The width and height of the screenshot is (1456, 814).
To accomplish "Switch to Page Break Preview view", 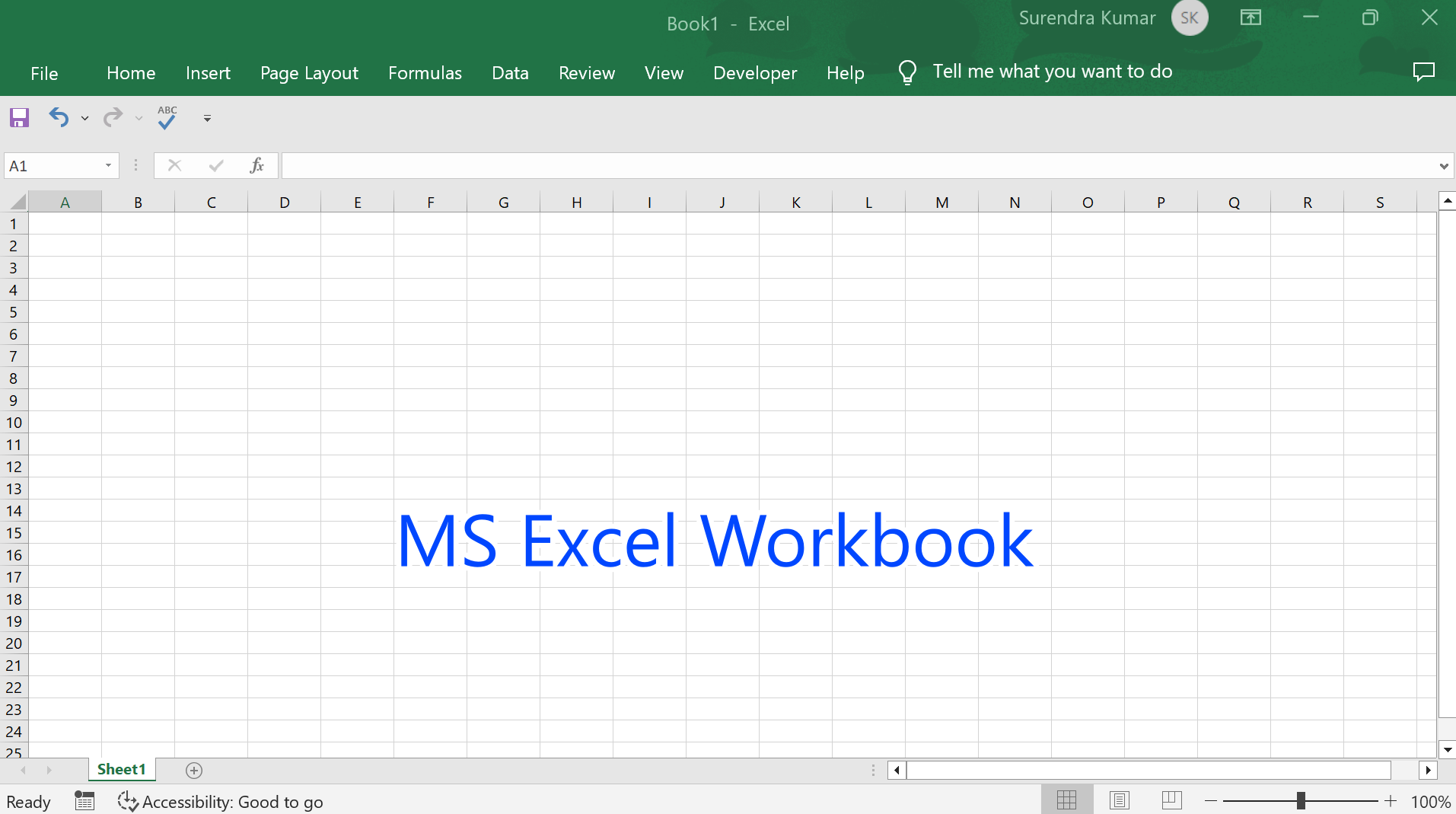I will point(1171,800).
